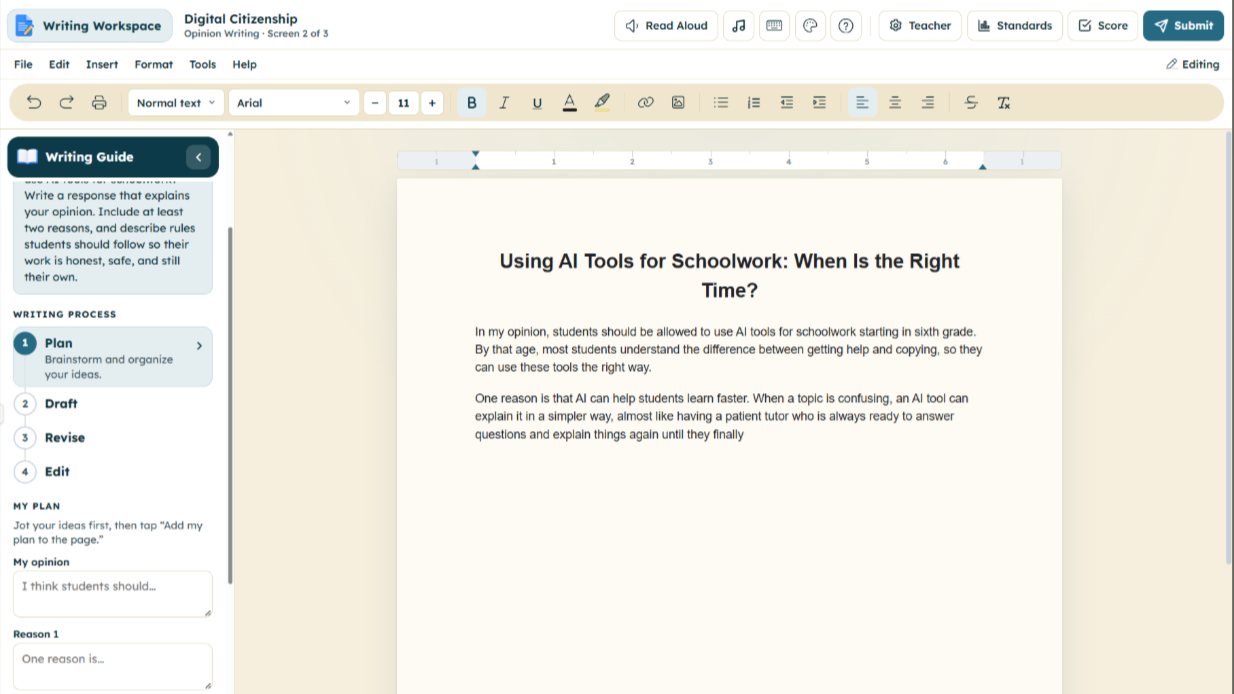The height and width of the screenshot is (694, 1234).
Task: Align text center
Action: [895, 102]
